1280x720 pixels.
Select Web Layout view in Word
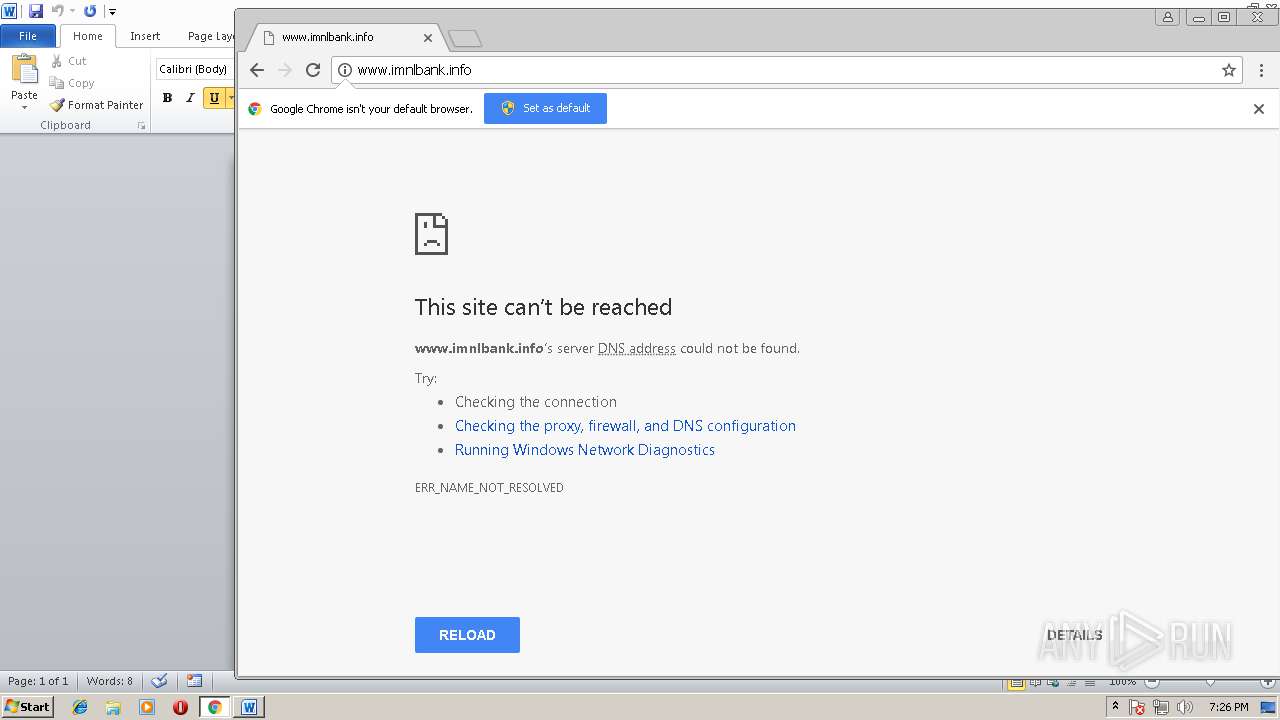pyautogui.click(x=1053, y=683)
